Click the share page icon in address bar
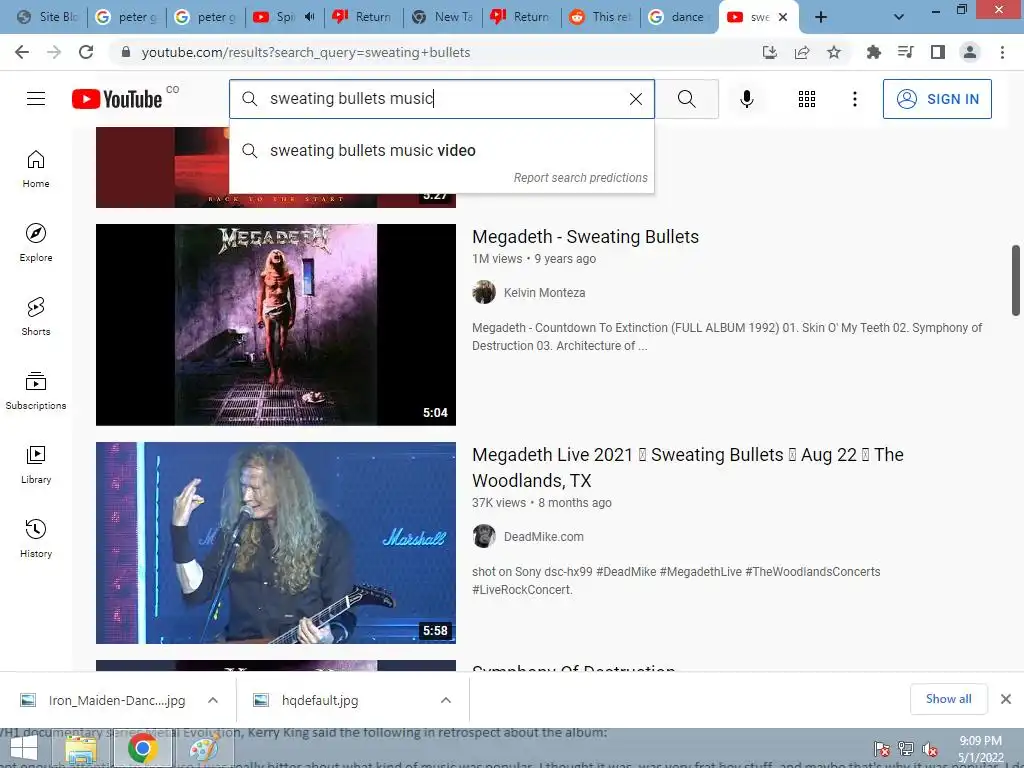The image size is (1024, 768). 802,52
